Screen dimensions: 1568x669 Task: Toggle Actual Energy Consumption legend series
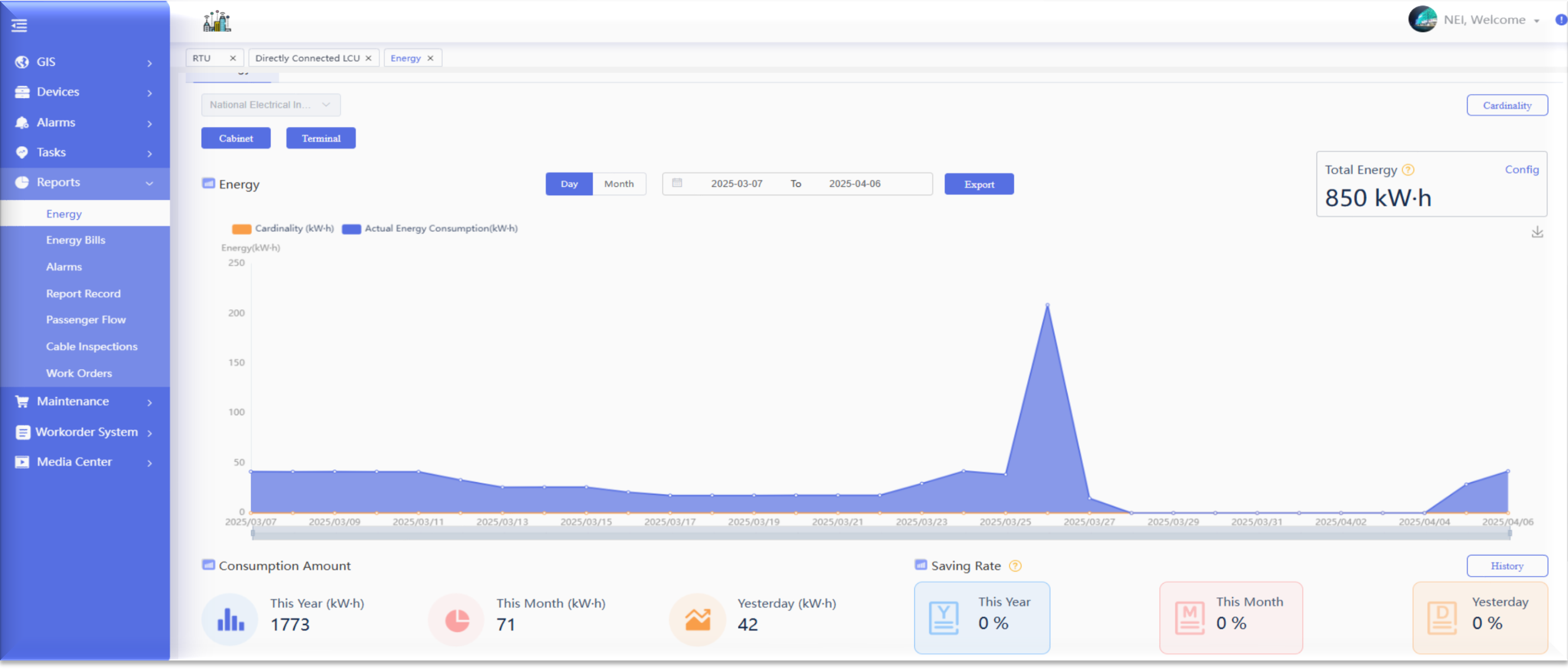[430, 229]
